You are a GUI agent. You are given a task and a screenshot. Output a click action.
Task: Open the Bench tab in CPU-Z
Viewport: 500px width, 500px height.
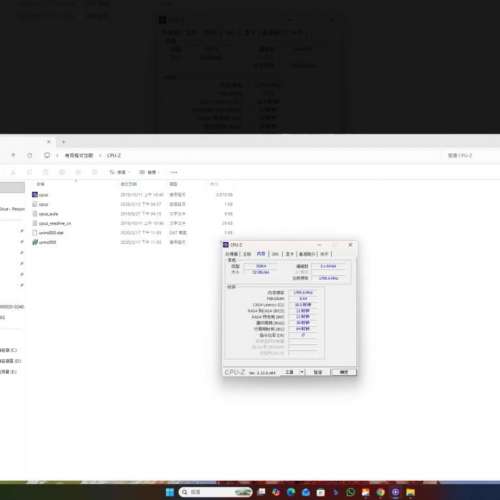click(x=307, y=254)
